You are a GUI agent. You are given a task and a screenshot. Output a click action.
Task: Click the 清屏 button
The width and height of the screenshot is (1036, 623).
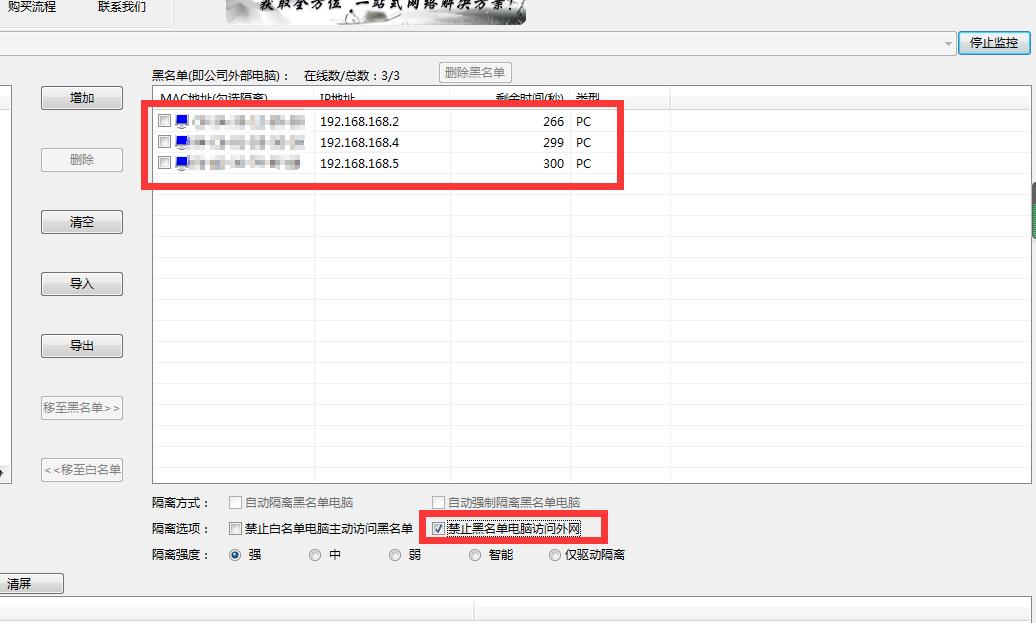pyautogui.click(x=30, y=583)
